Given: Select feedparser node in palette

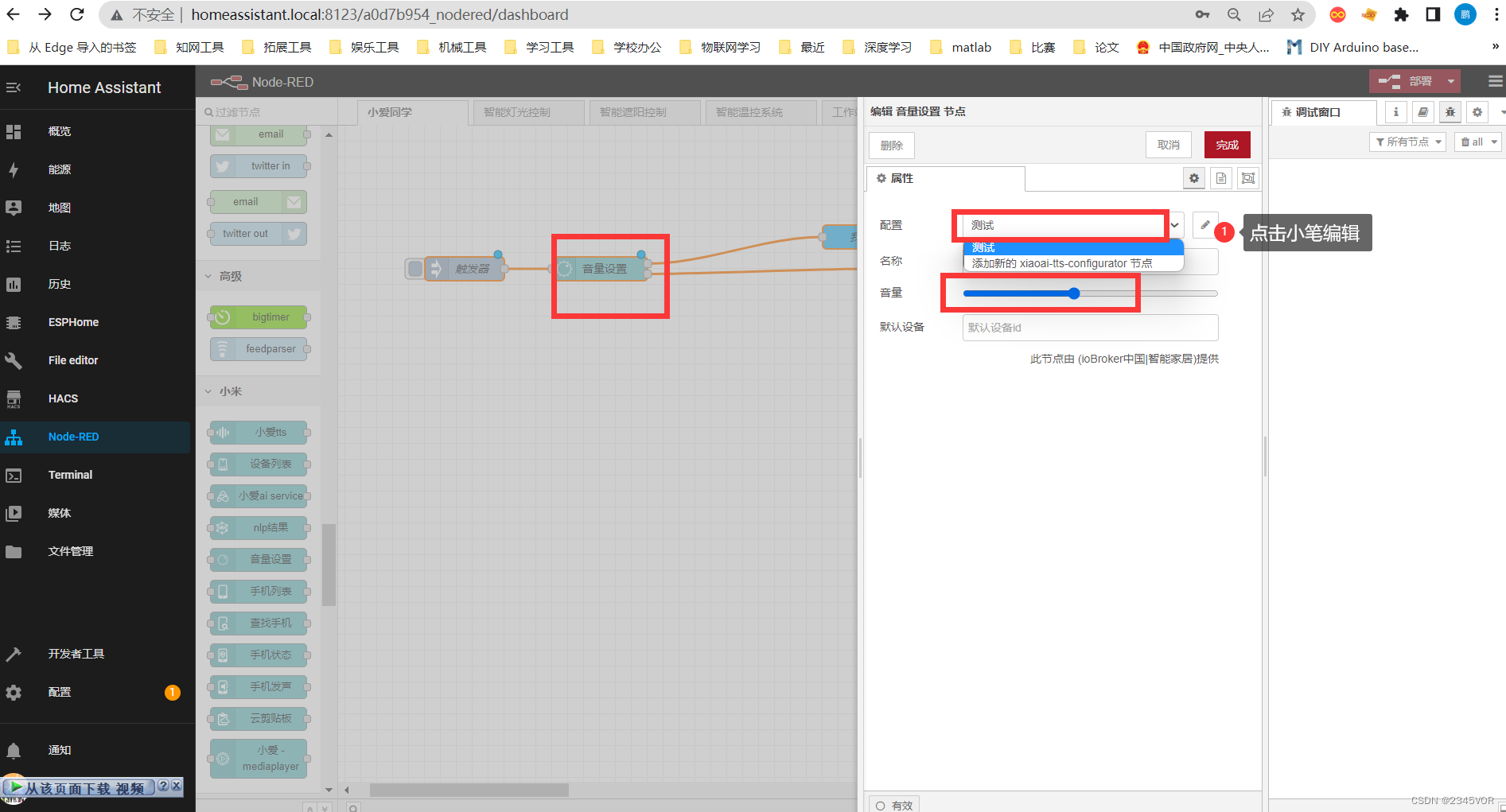Looking at the screenshot, I should (259, 348).
